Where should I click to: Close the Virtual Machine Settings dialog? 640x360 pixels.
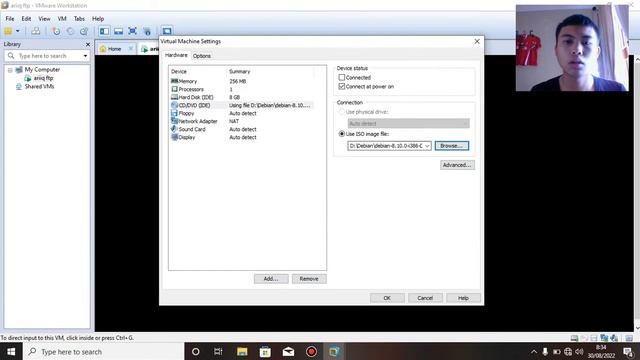(477, 42)
